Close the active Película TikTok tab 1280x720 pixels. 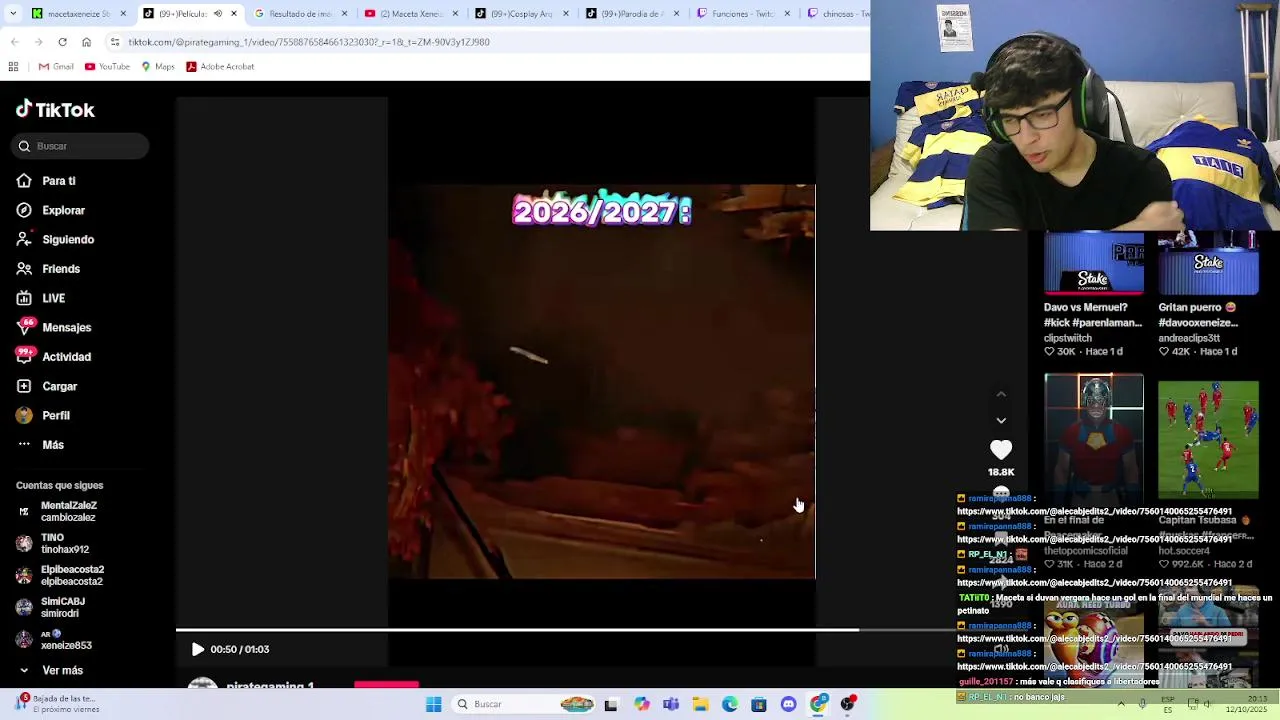coord(234,13)
